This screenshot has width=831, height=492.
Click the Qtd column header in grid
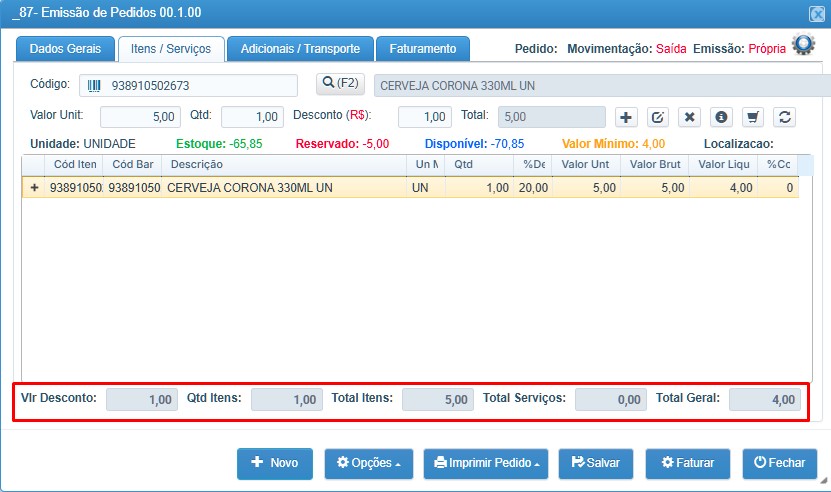pyautogui.click(x=479, y=165)
